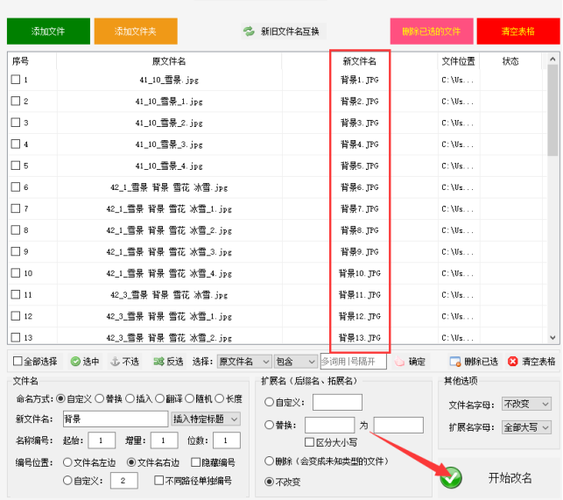Click the file name 41_10_雪景.jpg
The height and width of the screenshot is (500, 563).
(x=169, y=80)
